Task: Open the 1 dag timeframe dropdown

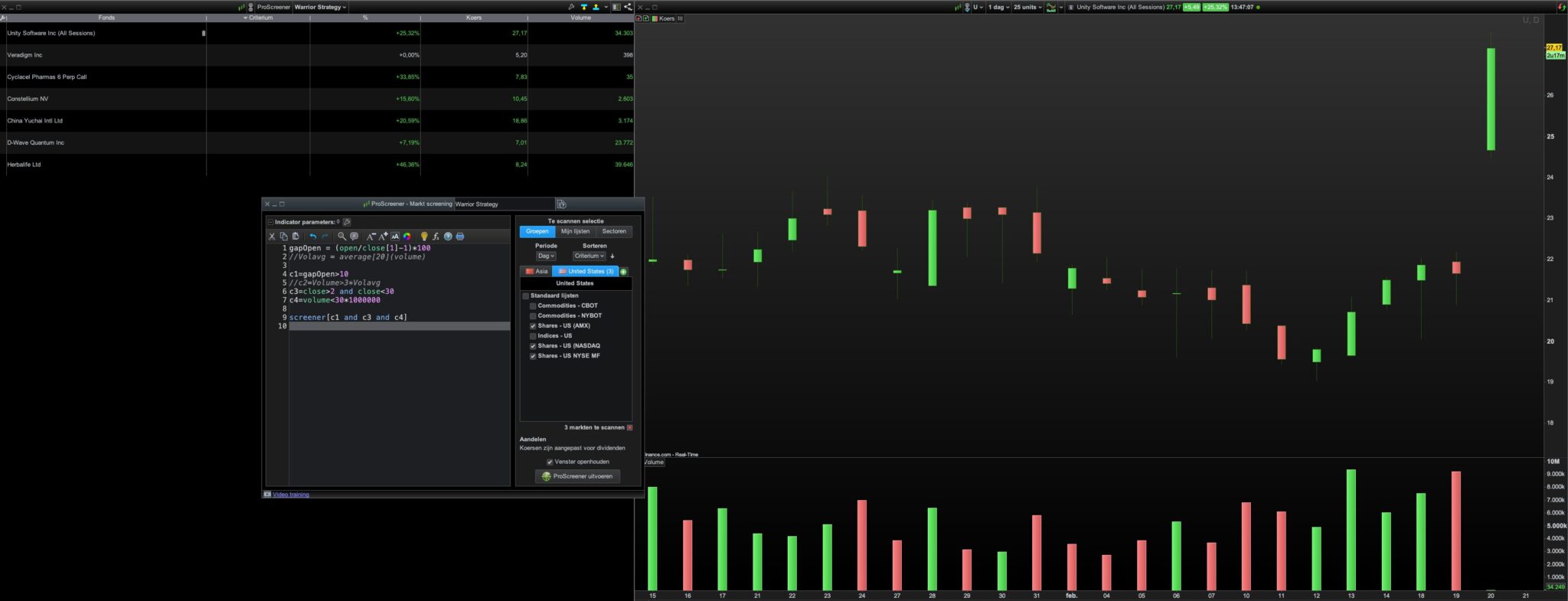Action: pos(998,7)
